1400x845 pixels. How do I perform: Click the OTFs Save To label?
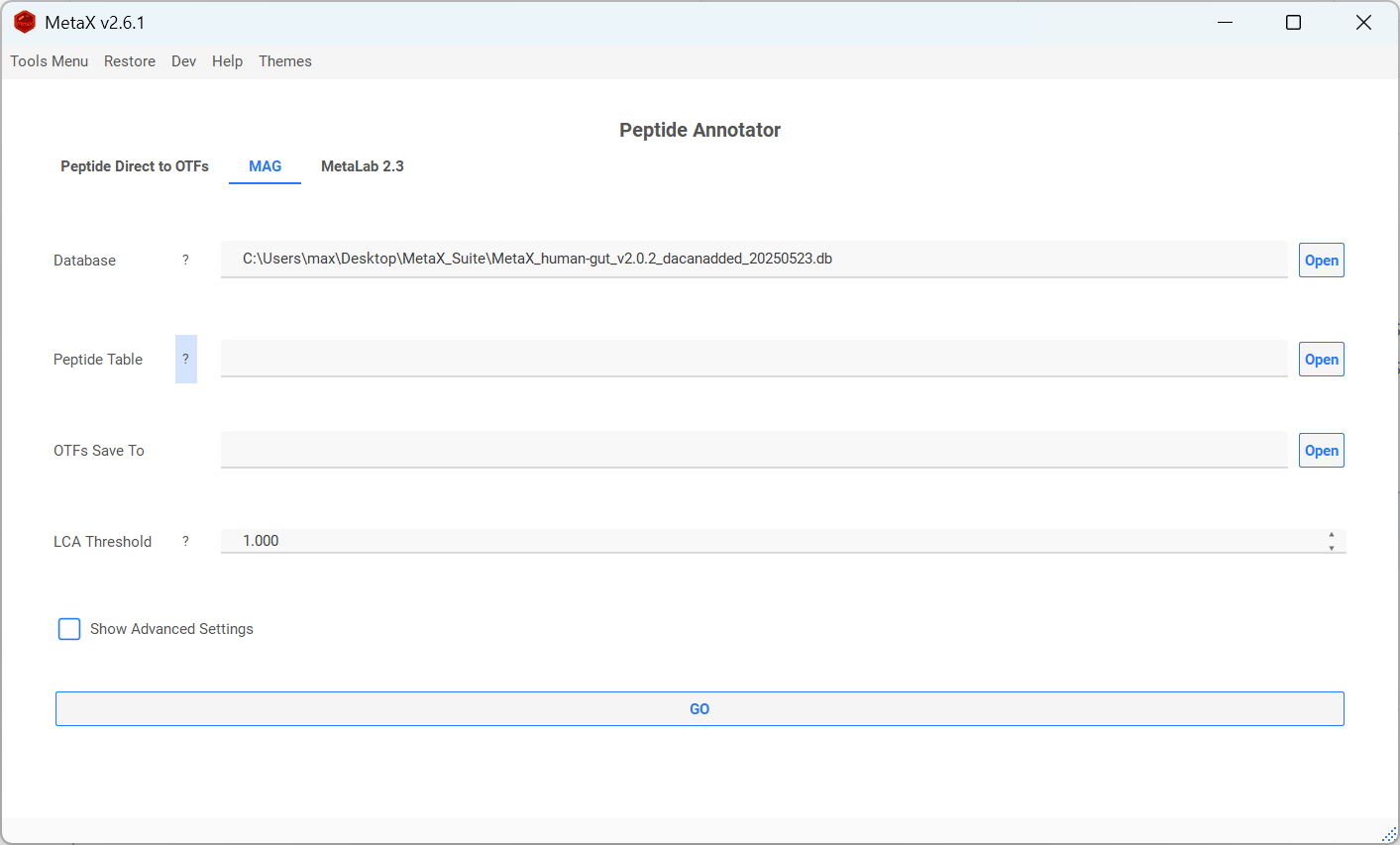pos(99,451)
